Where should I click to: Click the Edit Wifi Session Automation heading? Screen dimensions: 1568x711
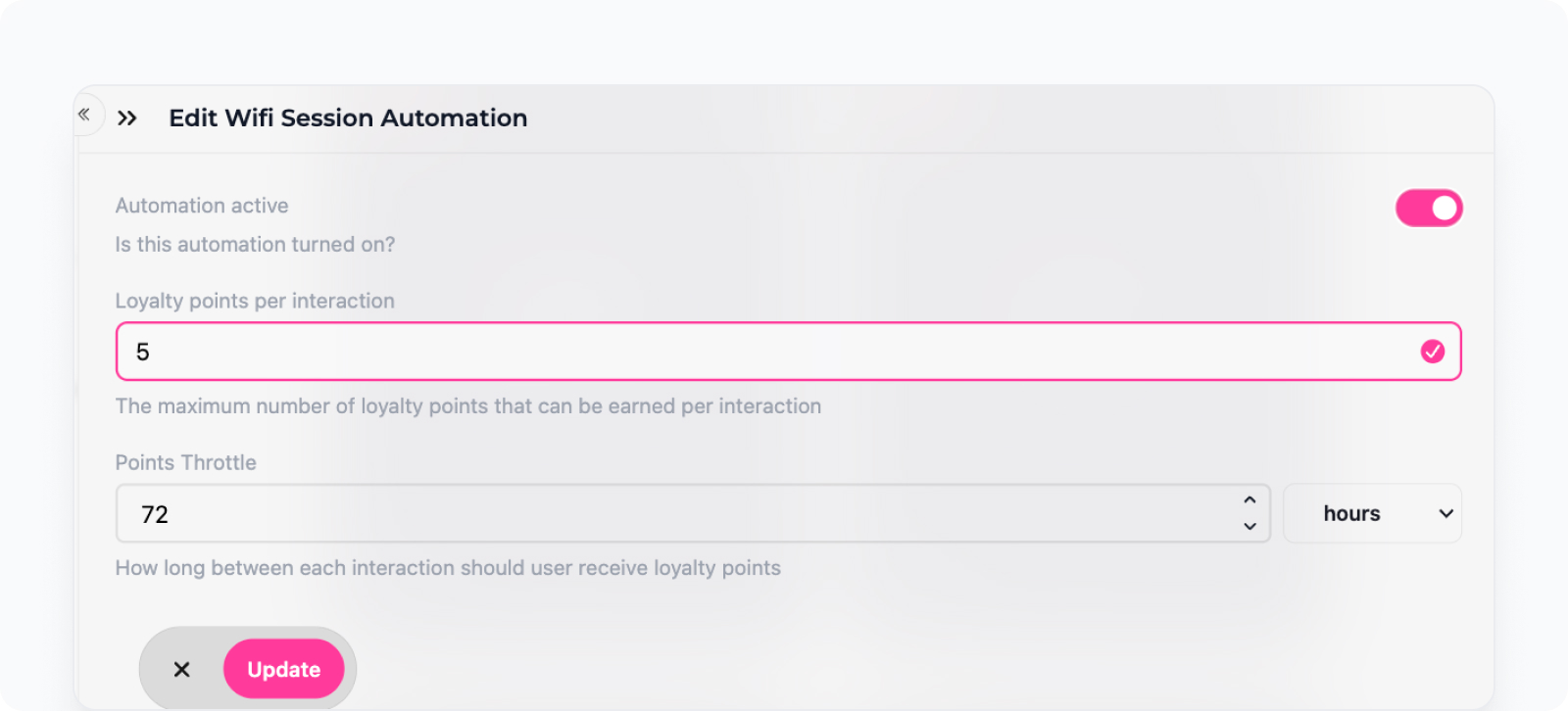(x=348, y=118)
